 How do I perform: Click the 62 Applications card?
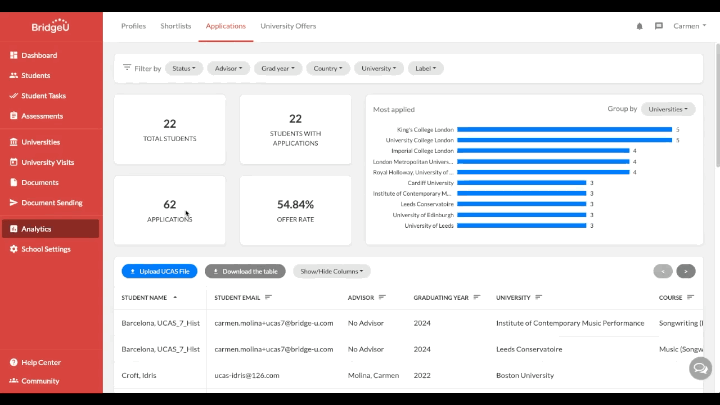pyautogui.click(x=169, y=210)
